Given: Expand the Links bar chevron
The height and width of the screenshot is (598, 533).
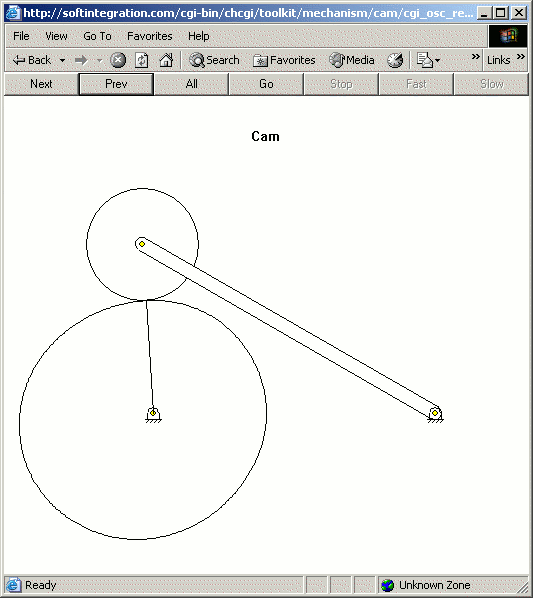Looking at the screenshot, I should point(521,56).
